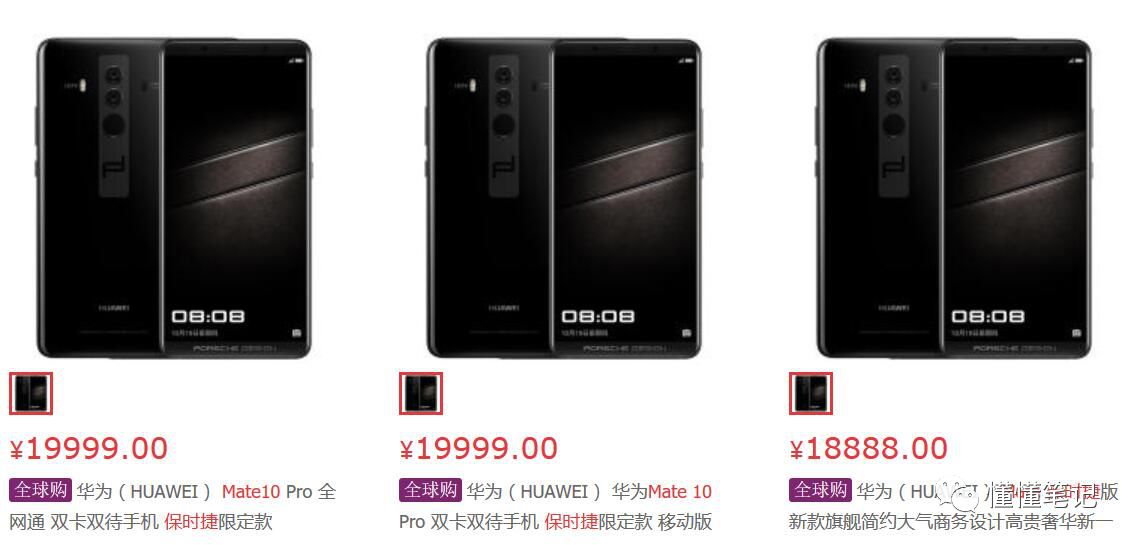Open the 新款旗舰简约大气商务 product title
The image size is (1134, 545).
click(x=953, y=507)
